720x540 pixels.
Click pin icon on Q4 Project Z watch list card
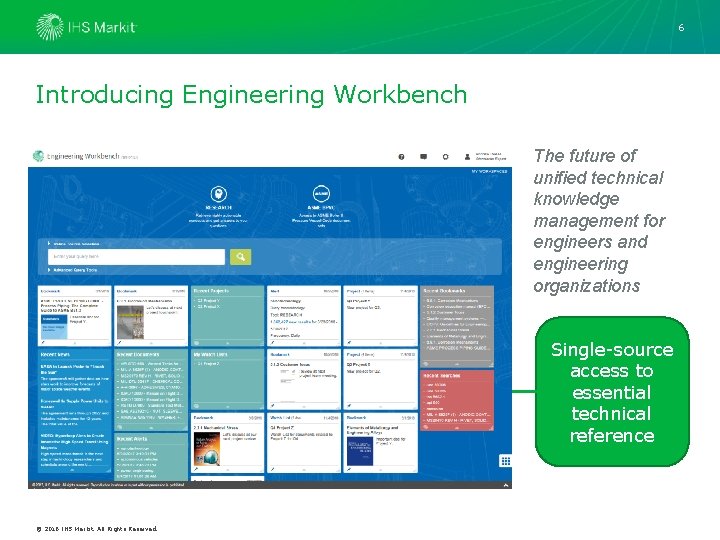(x=273, y=469)
